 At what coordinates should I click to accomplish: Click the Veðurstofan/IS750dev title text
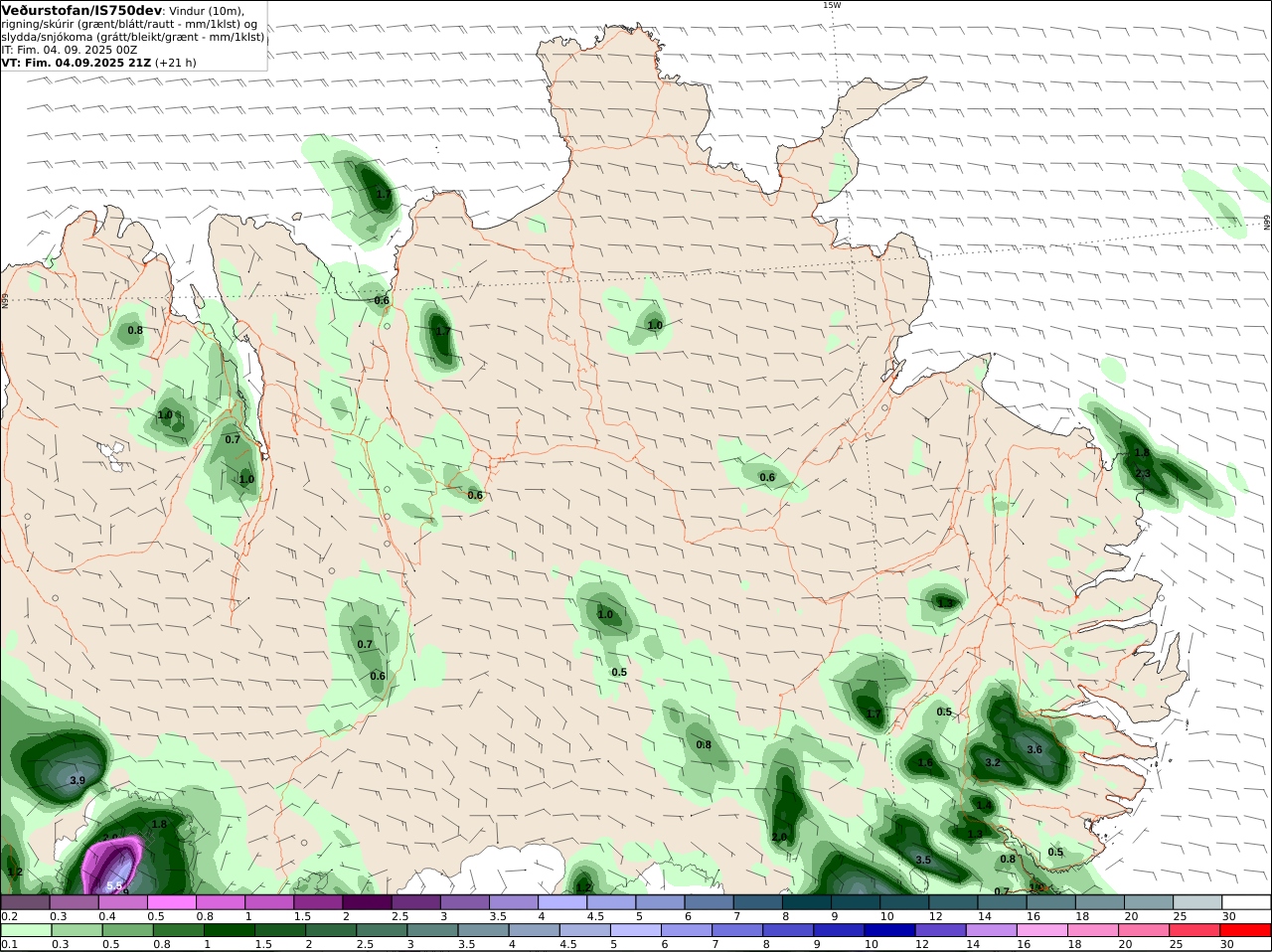[x=82, y=10]
